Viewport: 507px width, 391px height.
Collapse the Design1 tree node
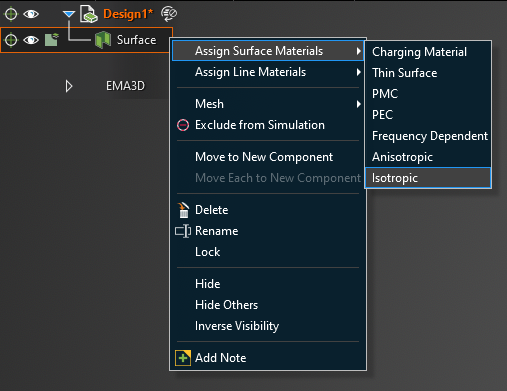(x=69, y=14)
